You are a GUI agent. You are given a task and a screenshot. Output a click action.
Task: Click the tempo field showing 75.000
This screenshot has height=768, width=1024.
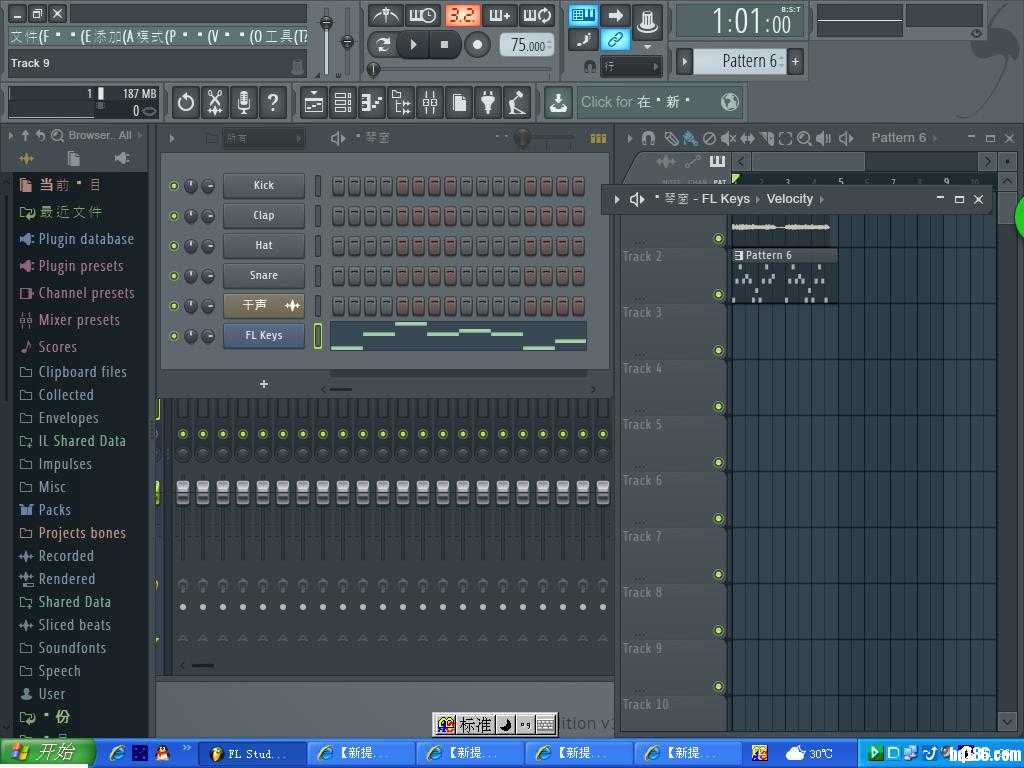(527, 45)
